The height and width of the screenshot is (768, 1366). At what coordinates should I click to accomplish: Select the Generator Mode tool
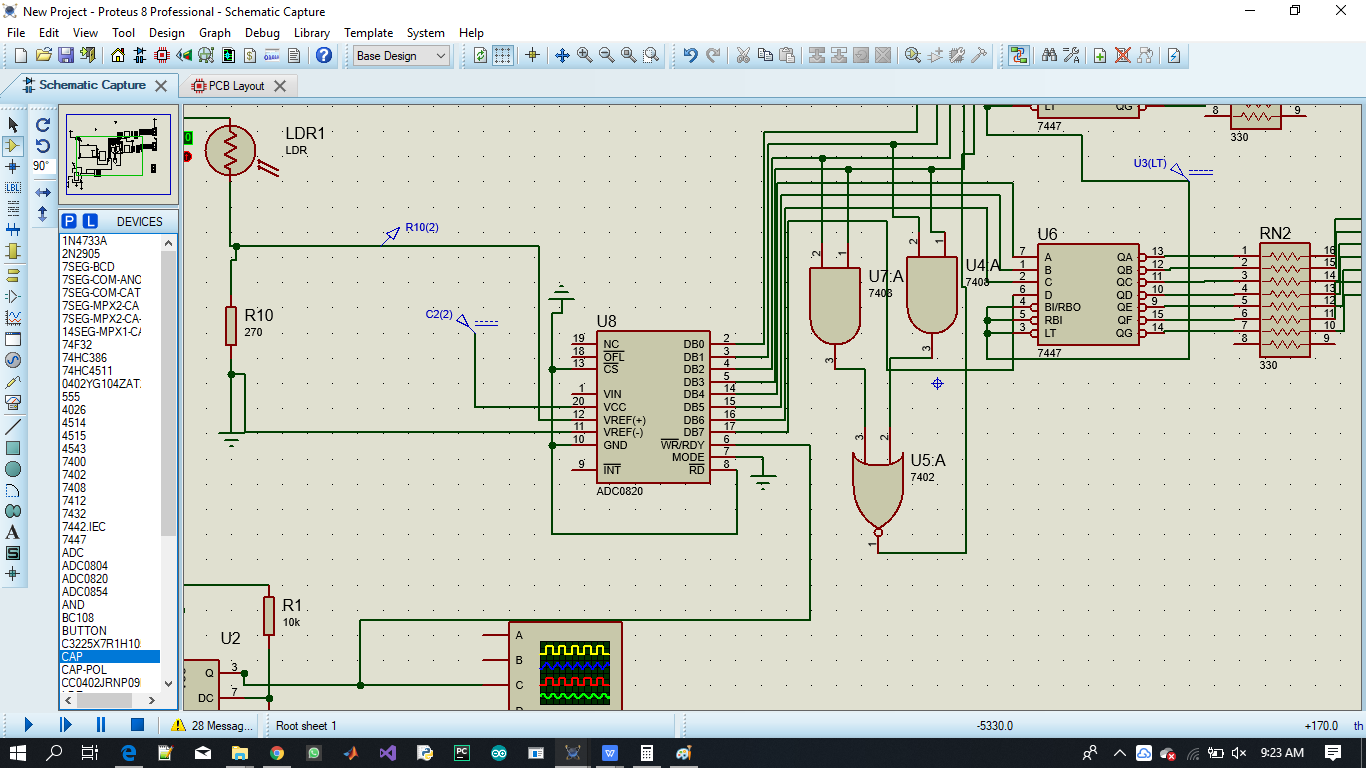click(13, 360)
